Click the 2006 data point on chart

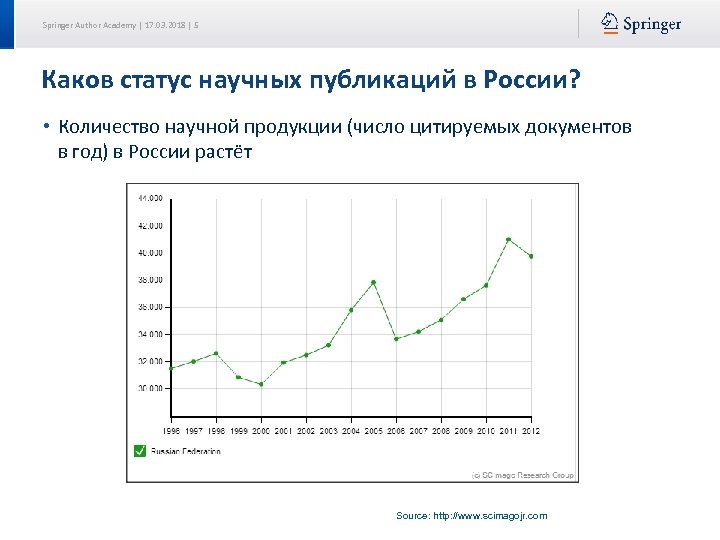396,339
